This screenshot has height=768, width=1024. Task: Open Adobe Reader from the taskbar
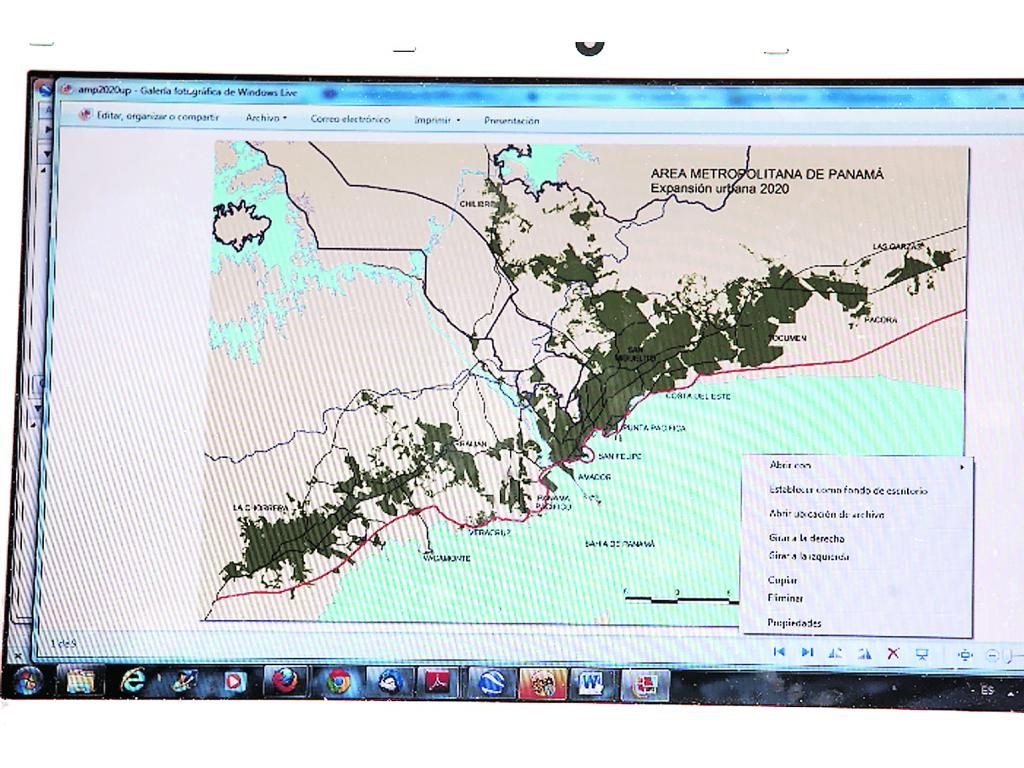tap(440, 684)
